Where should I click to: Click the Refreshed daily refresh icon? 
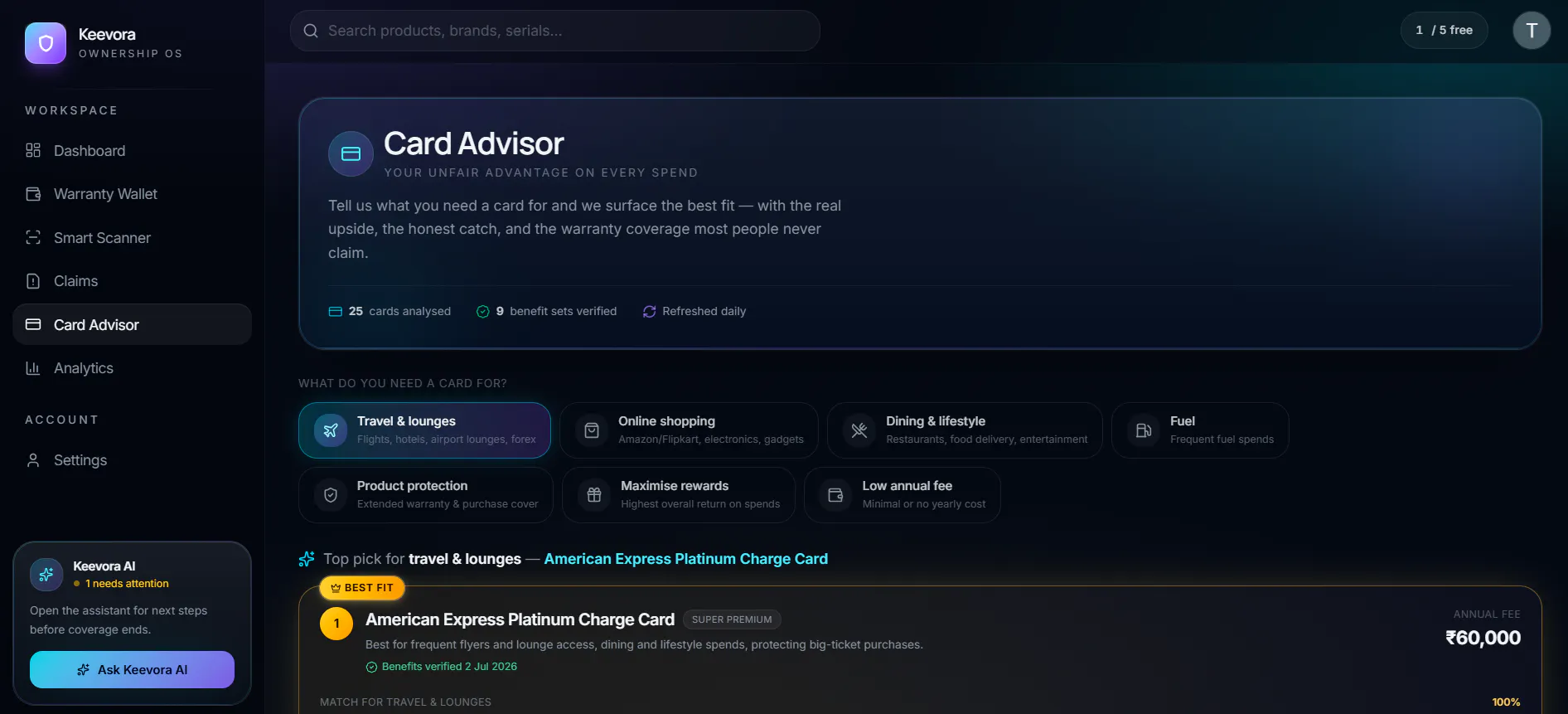coord(650,312)
